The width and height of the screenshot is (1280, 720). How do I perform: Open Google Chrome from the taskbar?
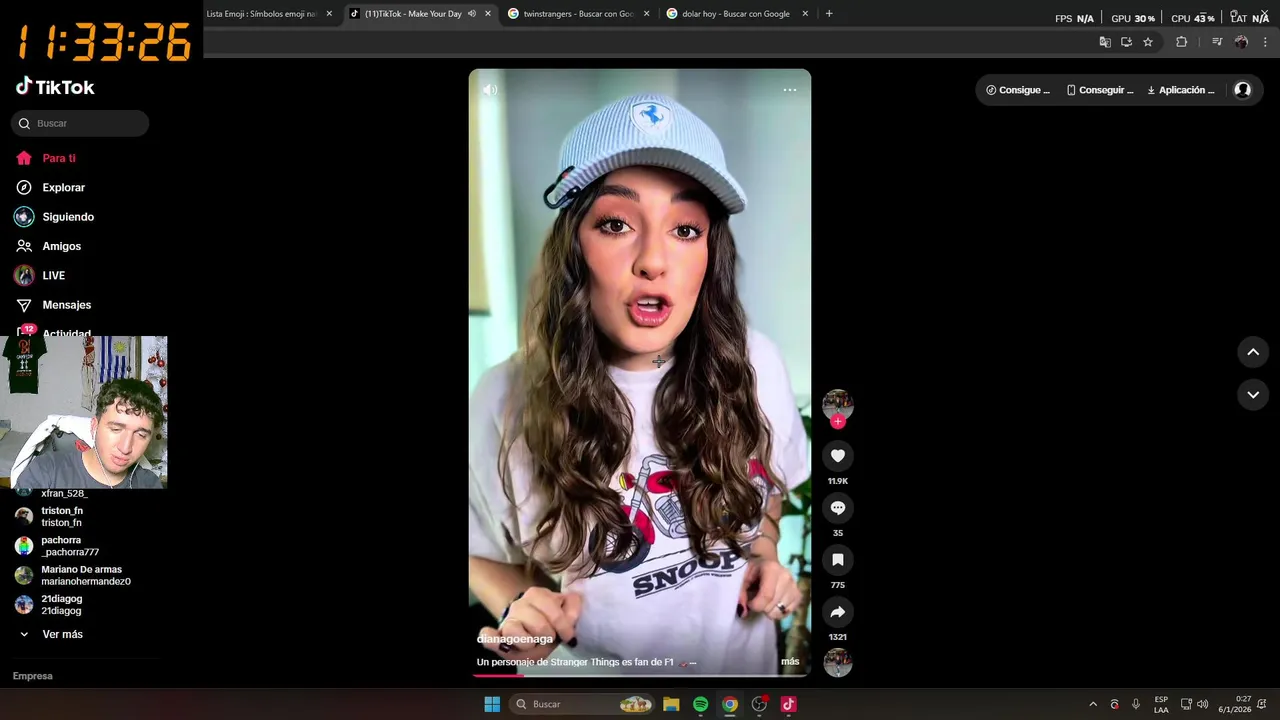pyautogui.click(x=730, y=704)
